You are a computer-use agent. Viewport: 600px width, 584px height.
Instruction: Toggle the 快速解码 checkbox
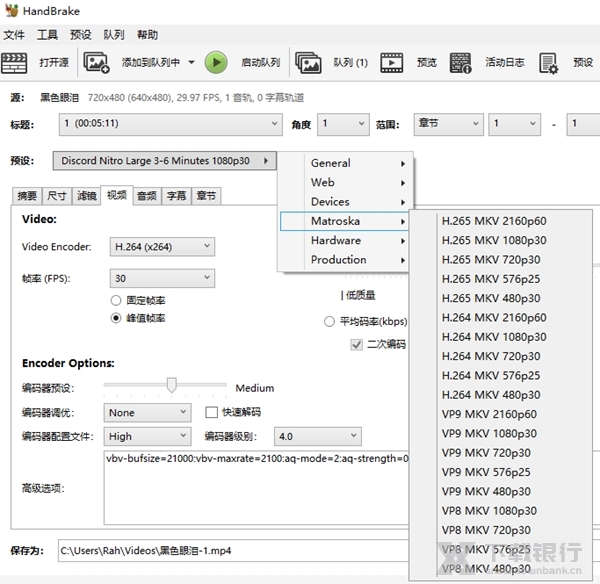tap(211, 412)
